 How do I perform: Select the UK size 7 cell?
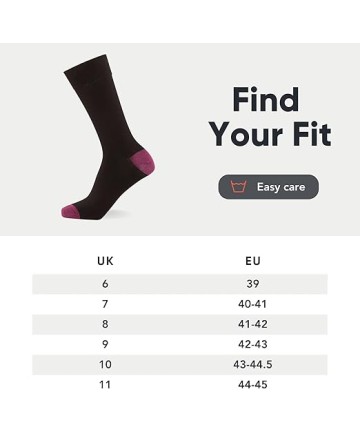[105, 304]
